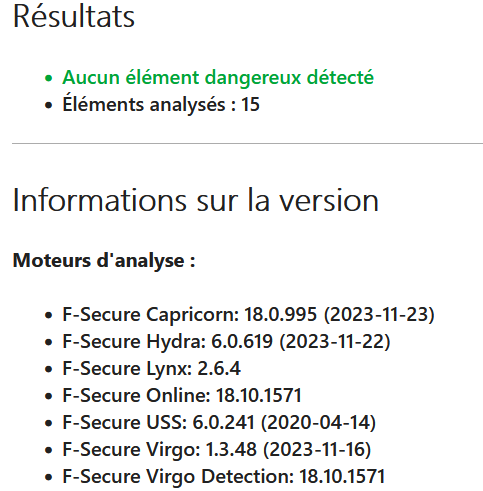This screenshot has height=491, width=483.
Task: Click the "Éléments analysés : 15" line
Action: click(x=161, y=104)
